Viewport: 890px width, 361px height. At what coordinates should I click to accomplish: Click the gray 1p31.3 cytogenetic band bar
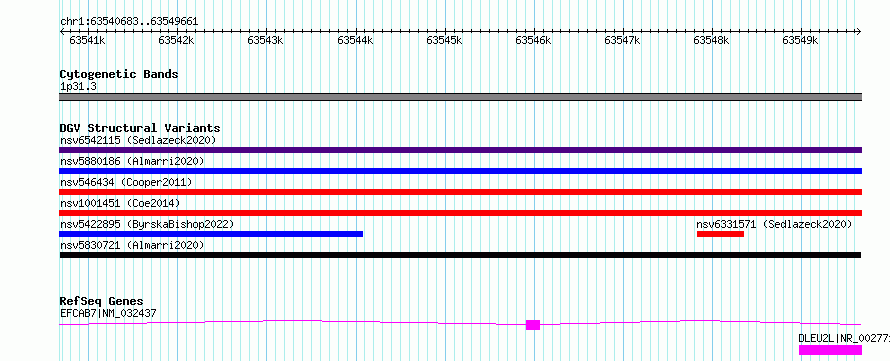pos(460,97)
